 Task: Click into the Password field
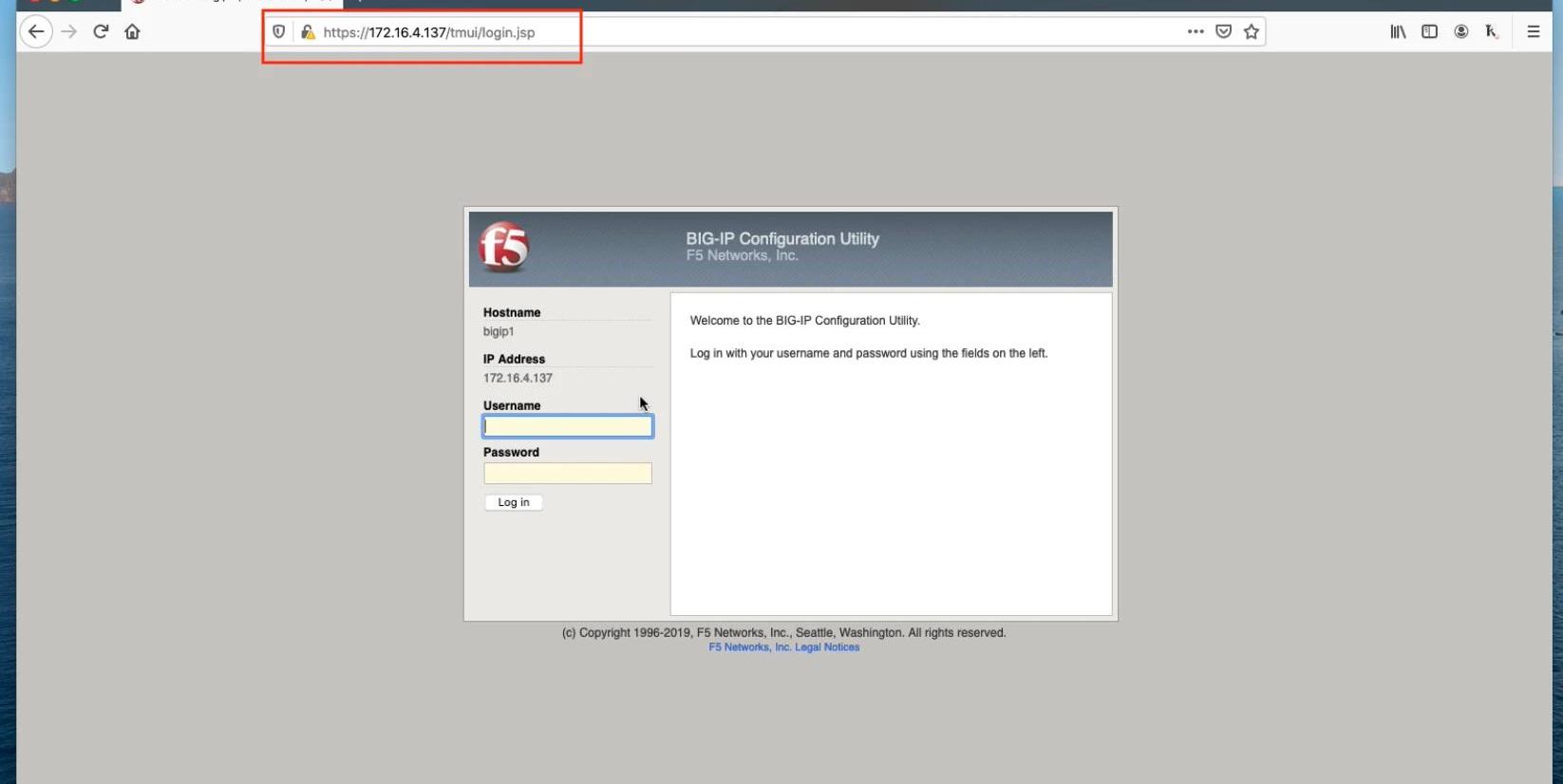(x=568, y=474)
